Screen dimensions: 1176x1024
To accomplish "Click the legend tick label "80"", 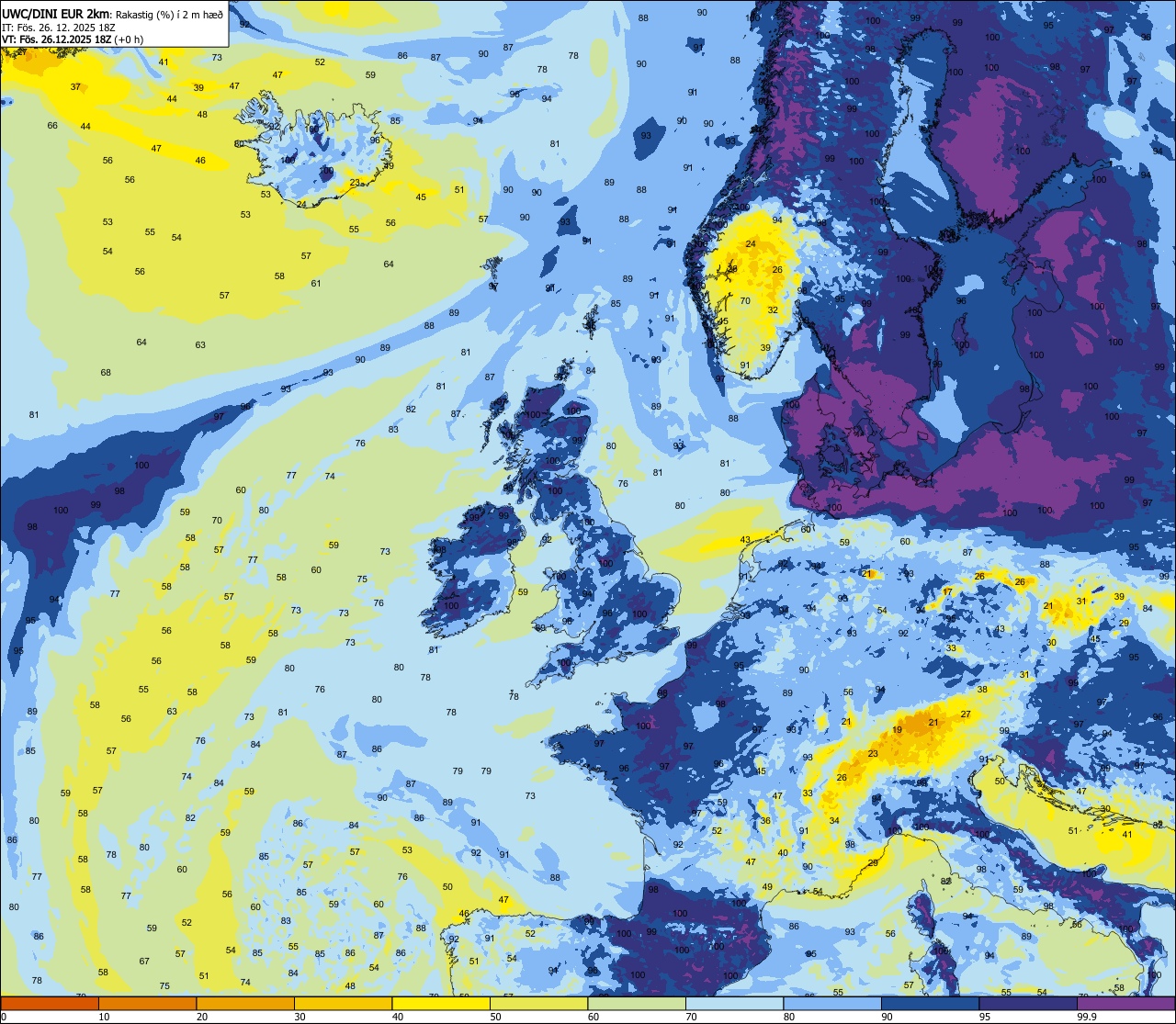I will [x=789, y=1017].
